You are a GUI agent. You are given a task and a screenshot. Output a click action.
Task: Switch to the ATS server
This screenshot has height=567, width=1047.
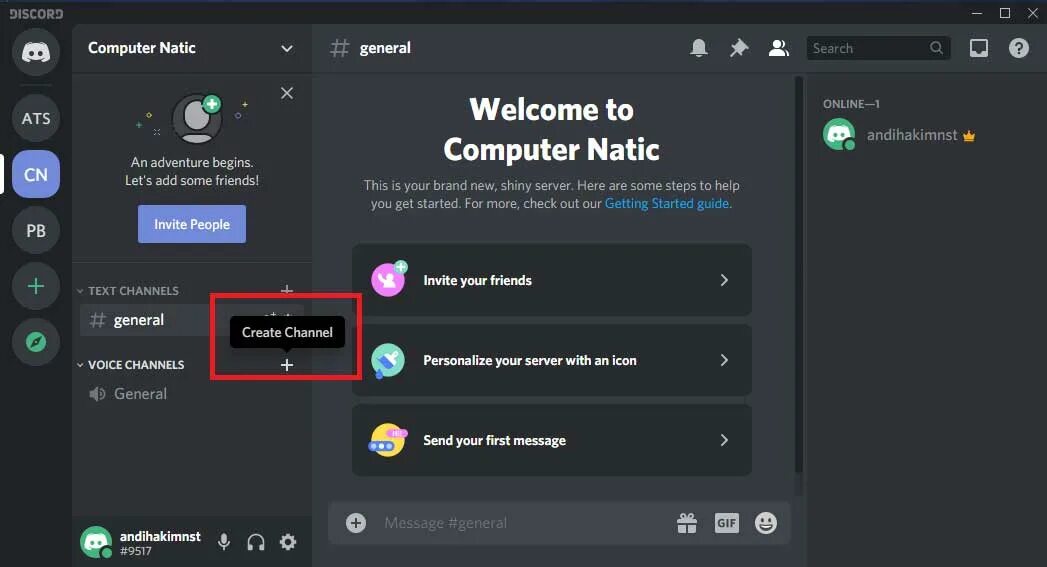[x=36, y=118]
